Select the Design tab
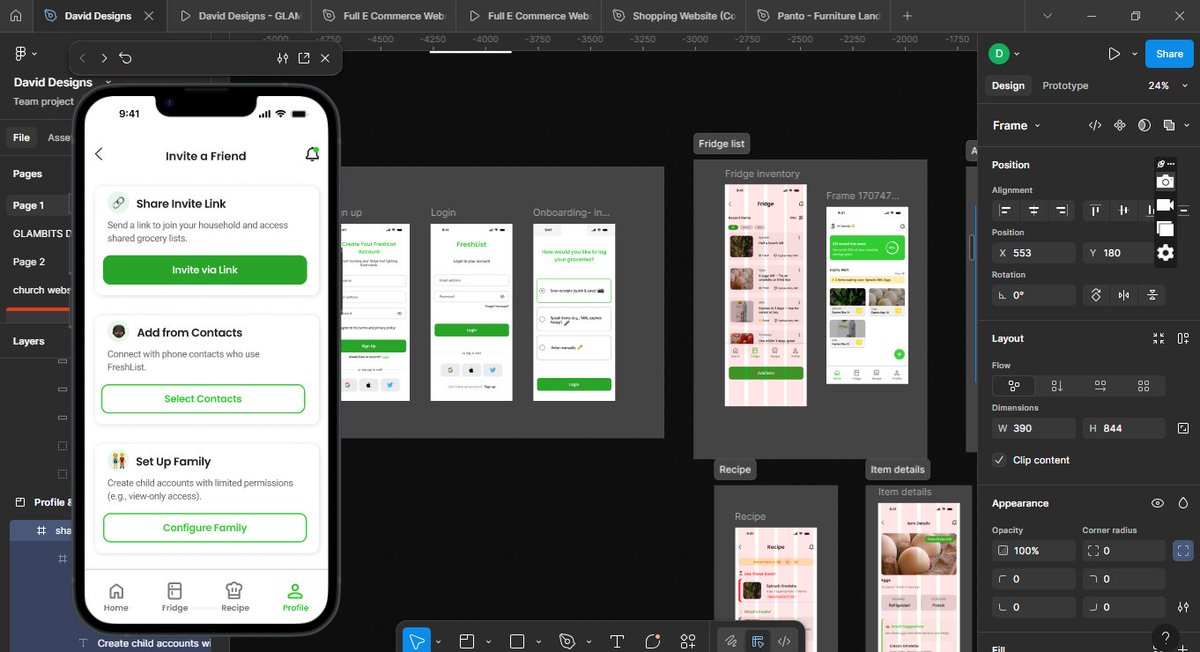Viewport: 1200px width, 652px height. (1008, 86)
